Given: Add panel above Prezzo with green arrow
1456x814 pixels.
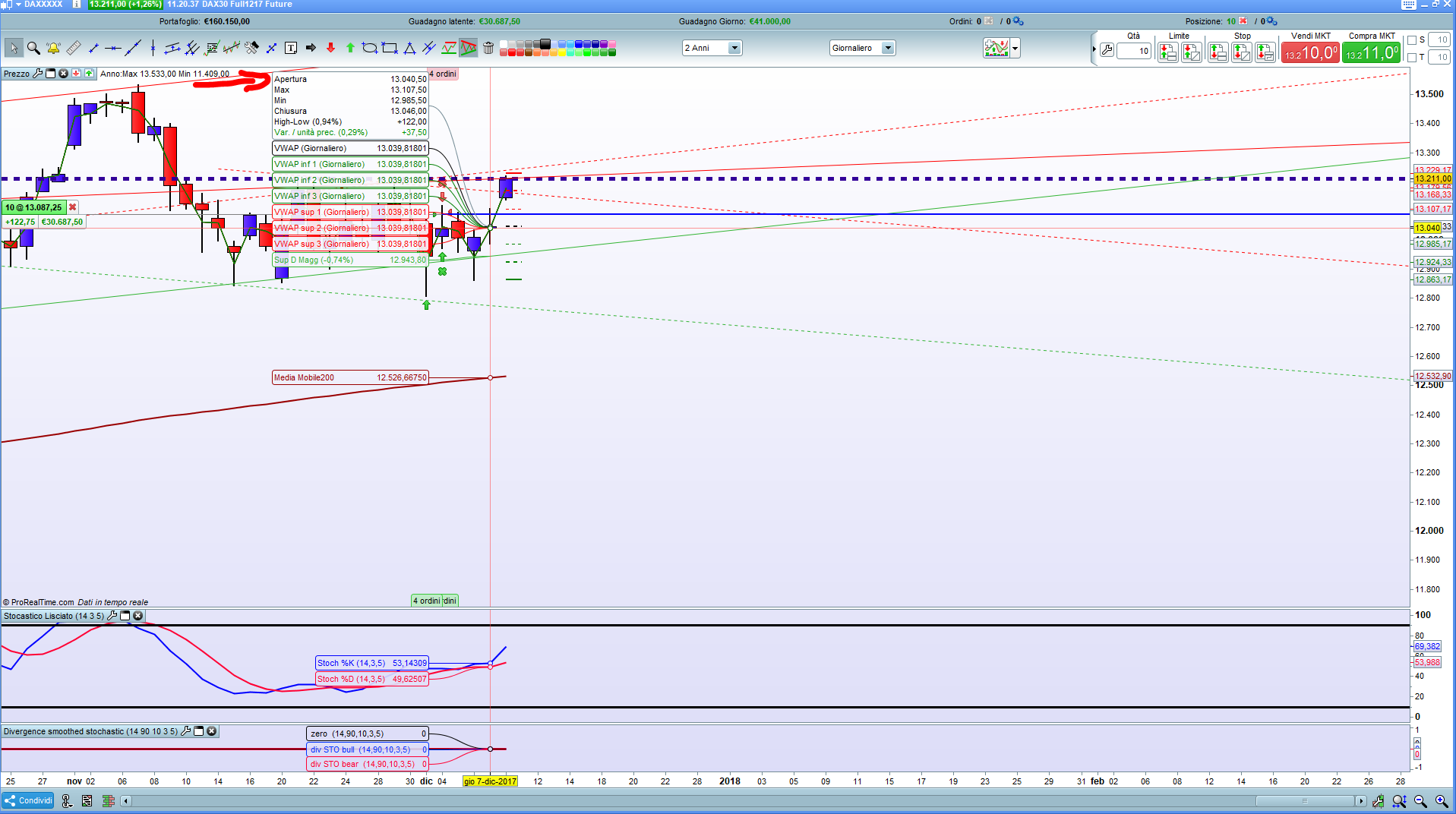Looking at the screenshot, I should click(90, 74).
